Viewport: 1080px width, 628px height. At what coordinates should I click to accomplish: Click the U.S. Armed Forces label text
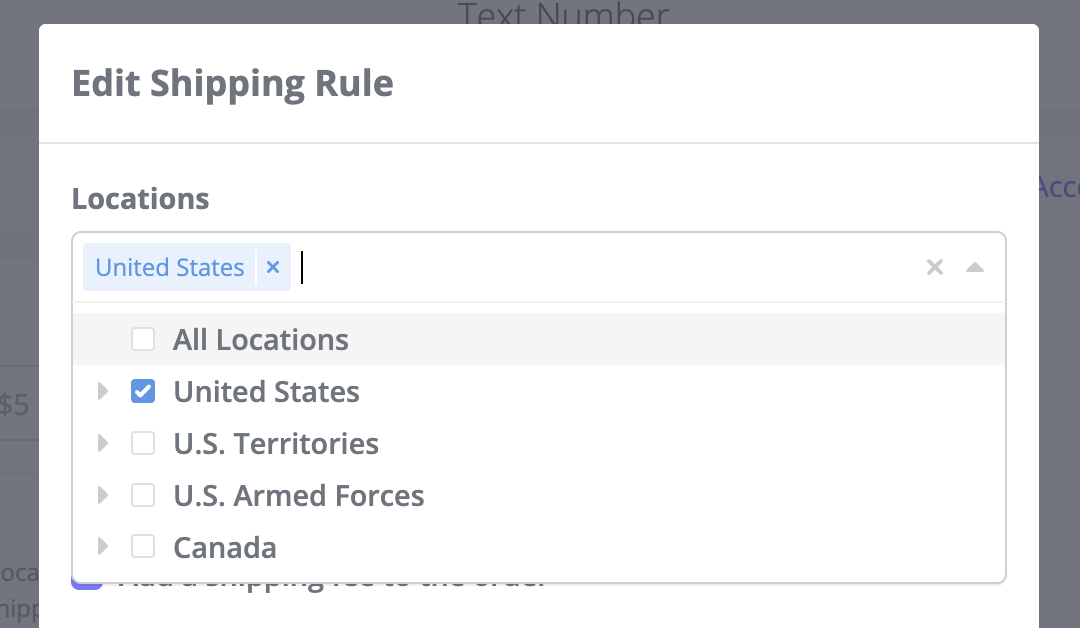coord(299,495)
